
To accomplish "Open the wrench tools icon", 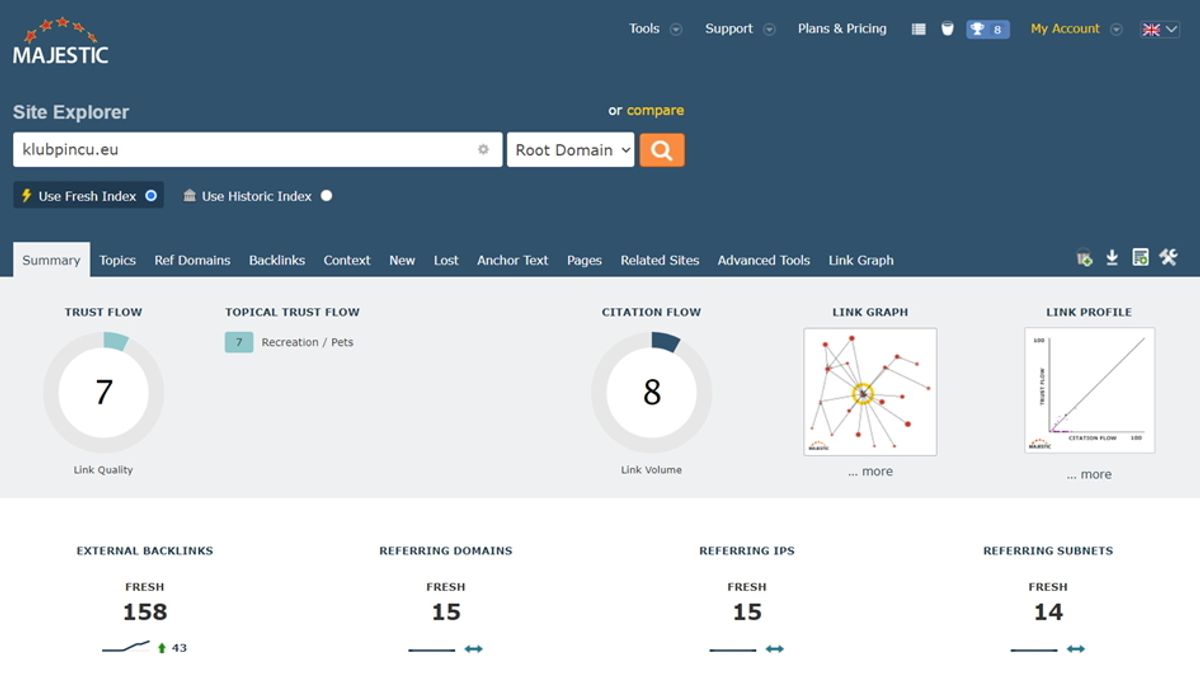I will pos(1168,257).
